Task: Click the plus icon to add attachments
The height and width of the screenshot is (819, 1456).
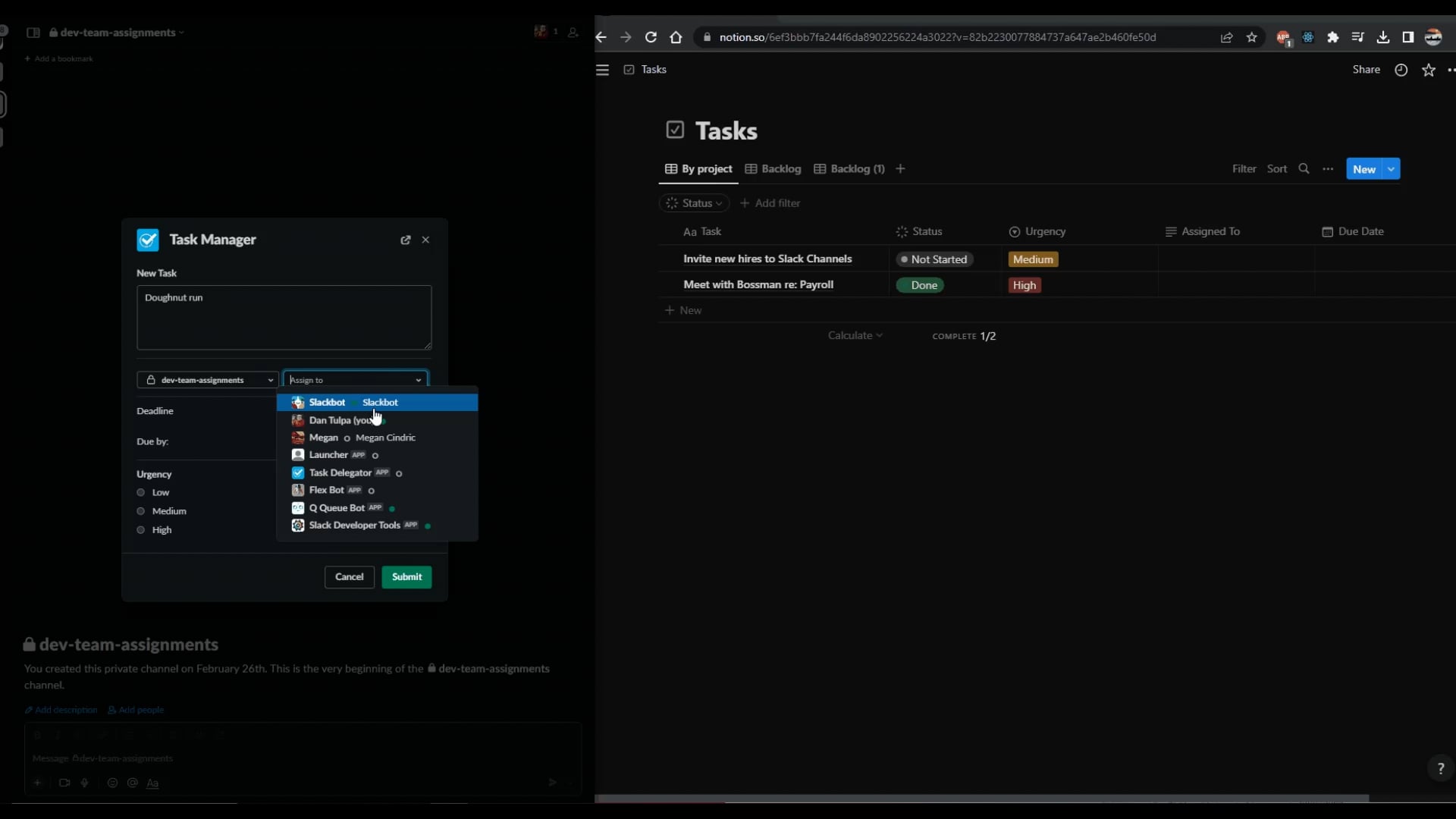Action: click(x=37, y=783)
